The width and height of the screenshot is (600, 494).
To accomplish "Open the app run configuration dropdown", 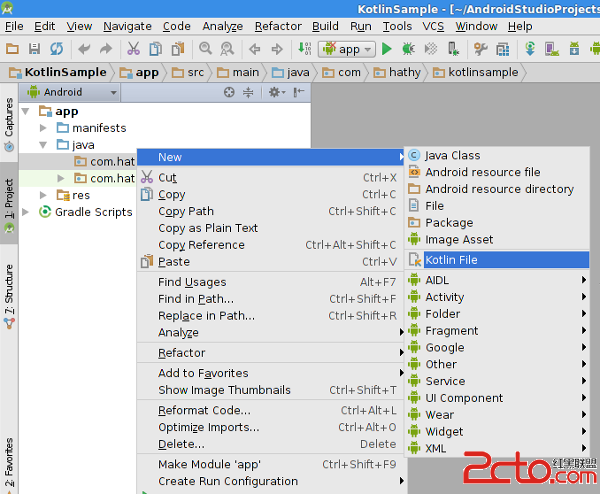I will click(x=347, y=49).
